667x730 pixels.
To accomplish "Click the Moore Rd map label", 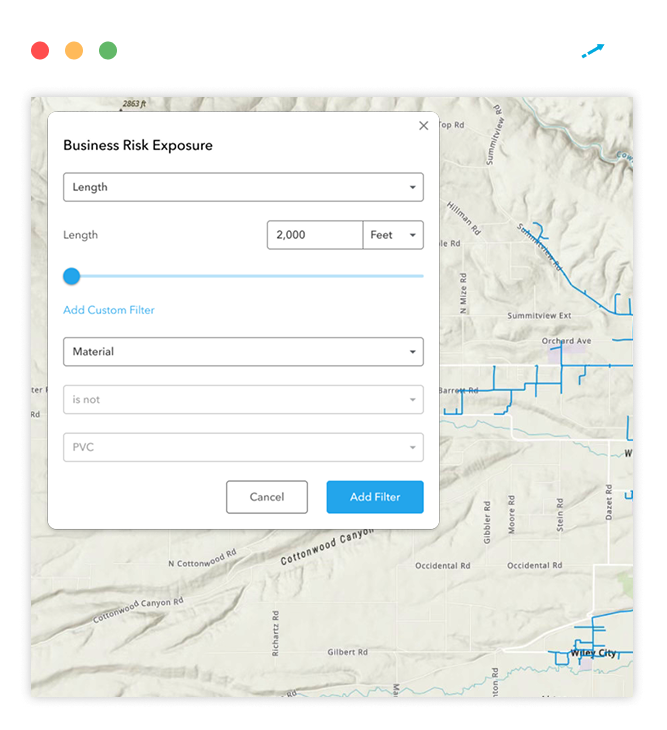I will tap(511, 514).
